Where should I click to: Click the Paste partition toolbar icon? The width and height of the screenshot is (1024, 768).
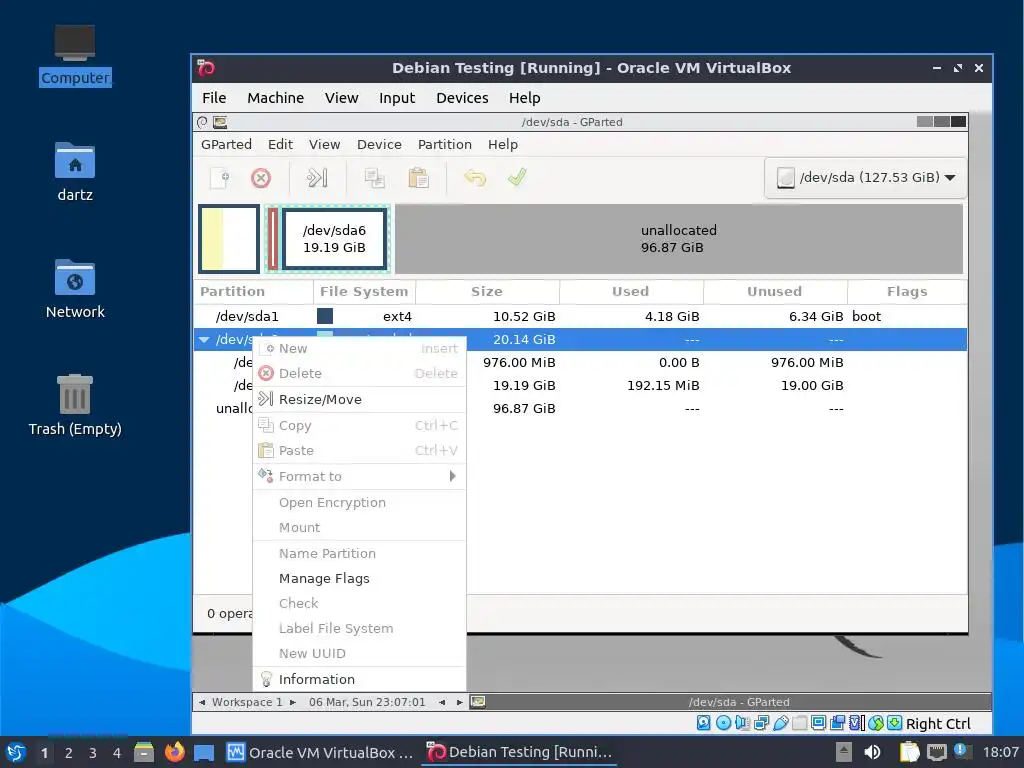coord(418,178)
